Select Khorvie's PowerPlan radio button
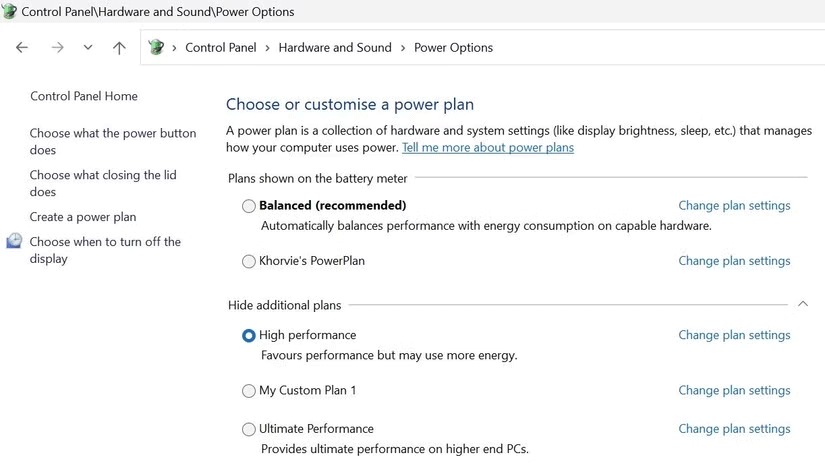The width and height of the screenshot is (825, 467). point(249,262)
